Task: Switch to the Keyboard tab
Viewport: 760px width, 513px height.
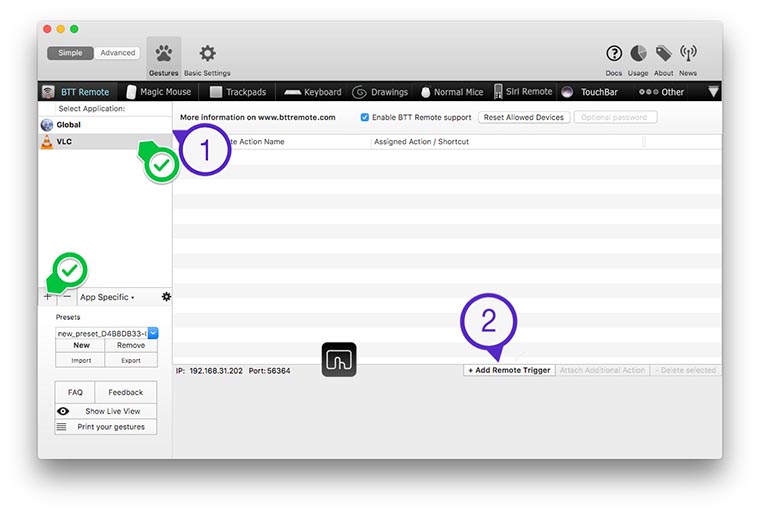Action: coord(313,92)
